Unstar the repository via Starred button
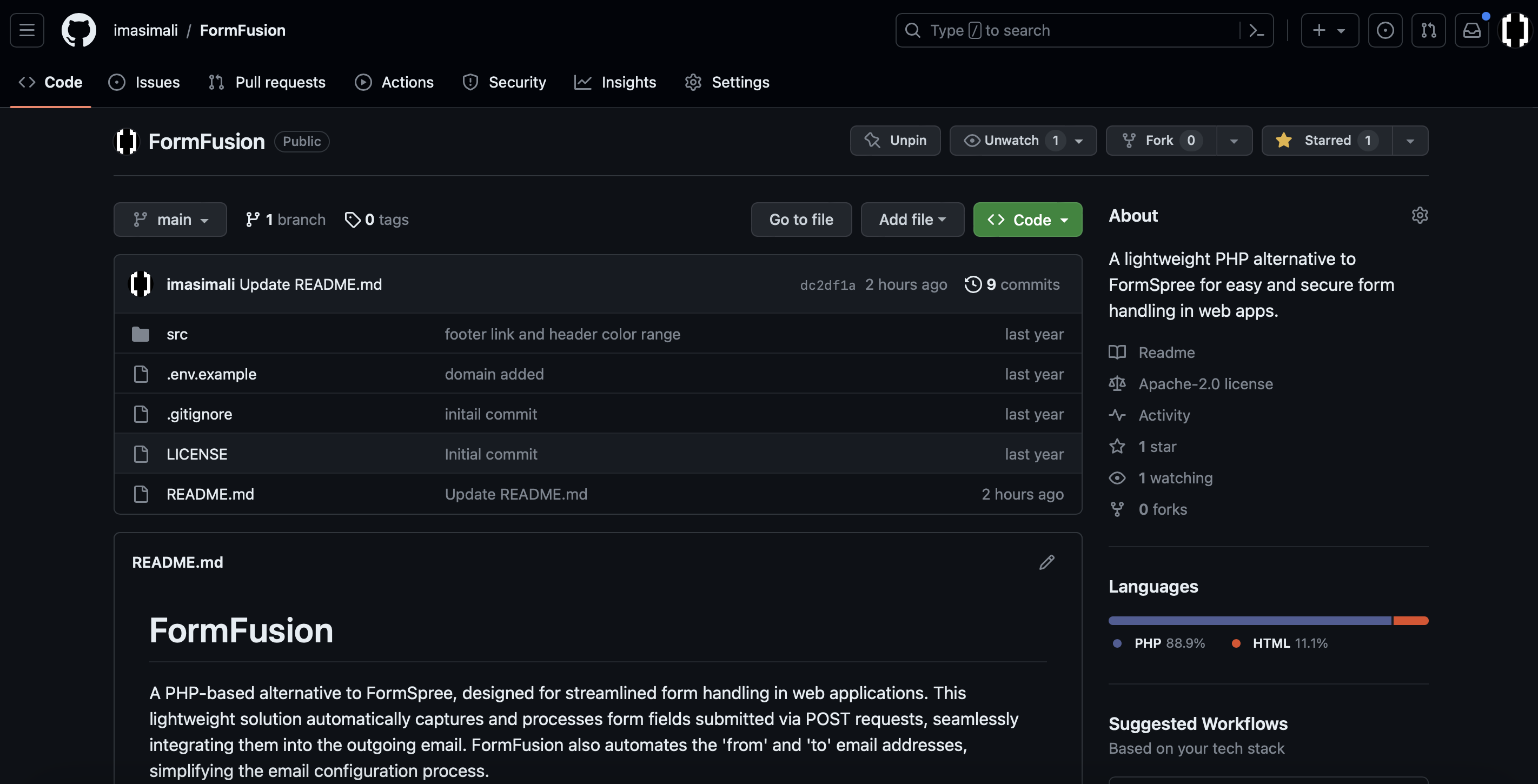Image resolution: width=1538 pixels, height=784 pixels. tap(1327, 141)
